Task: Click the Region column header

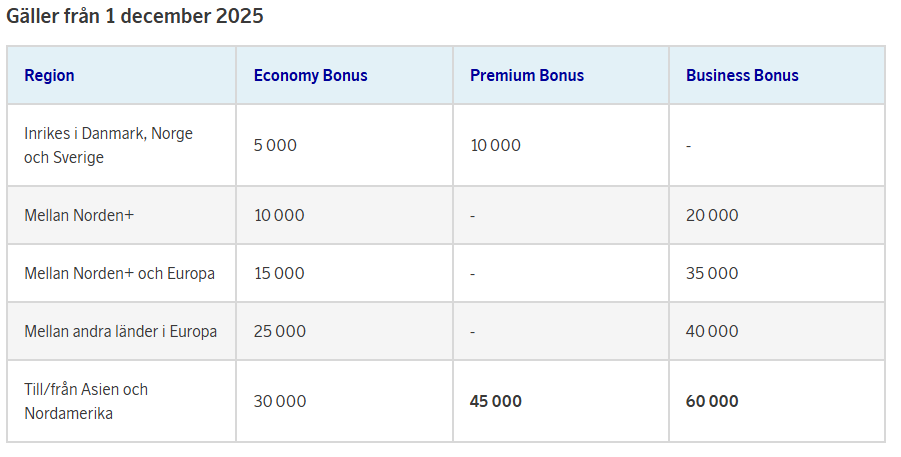Action: click(49, 75)
